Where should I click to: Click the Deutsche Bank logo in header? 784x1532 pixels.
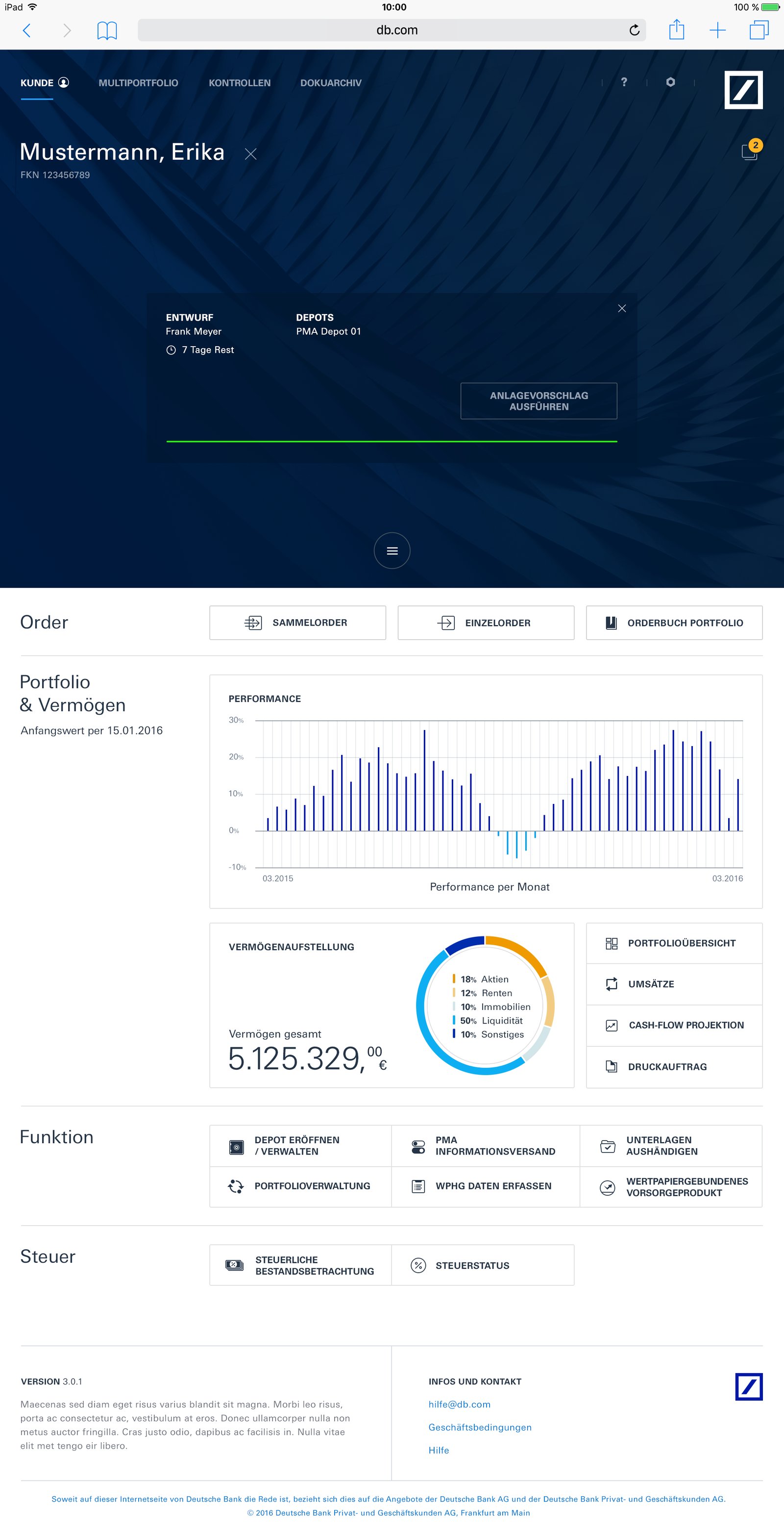pos(743,90)
